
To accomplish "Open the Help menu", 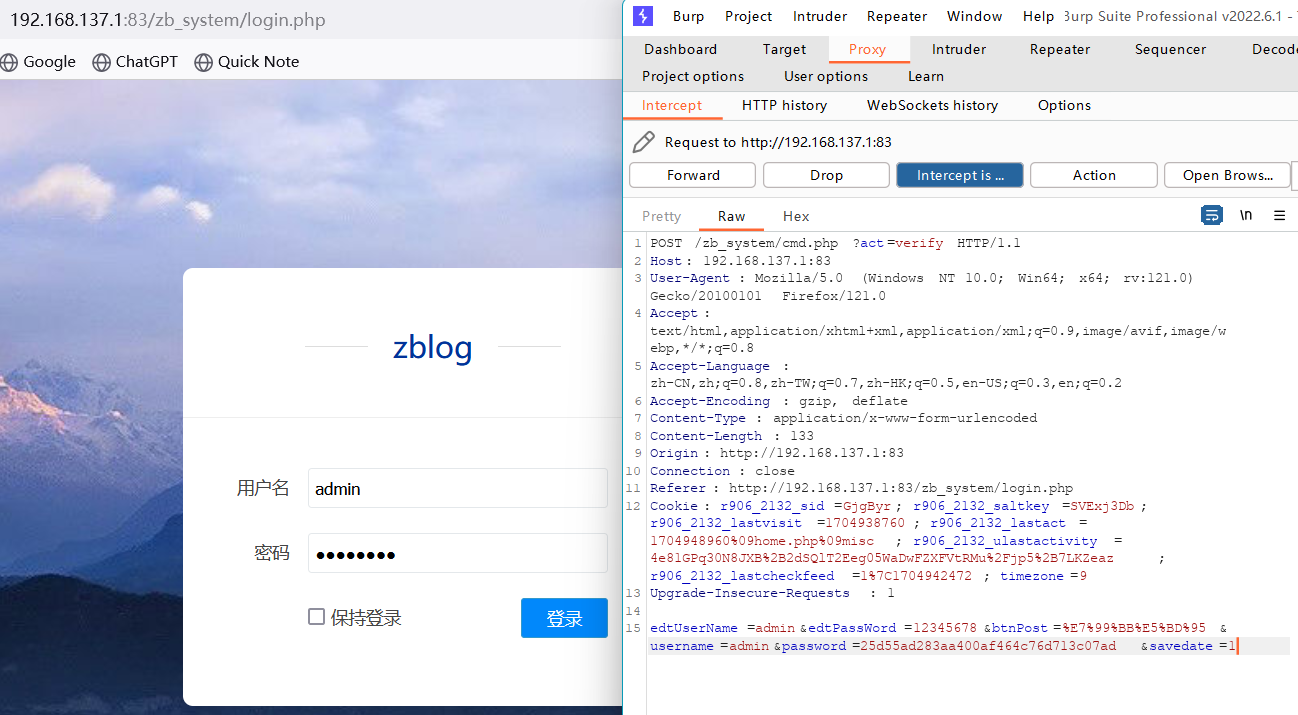I will pos(1039,16).
